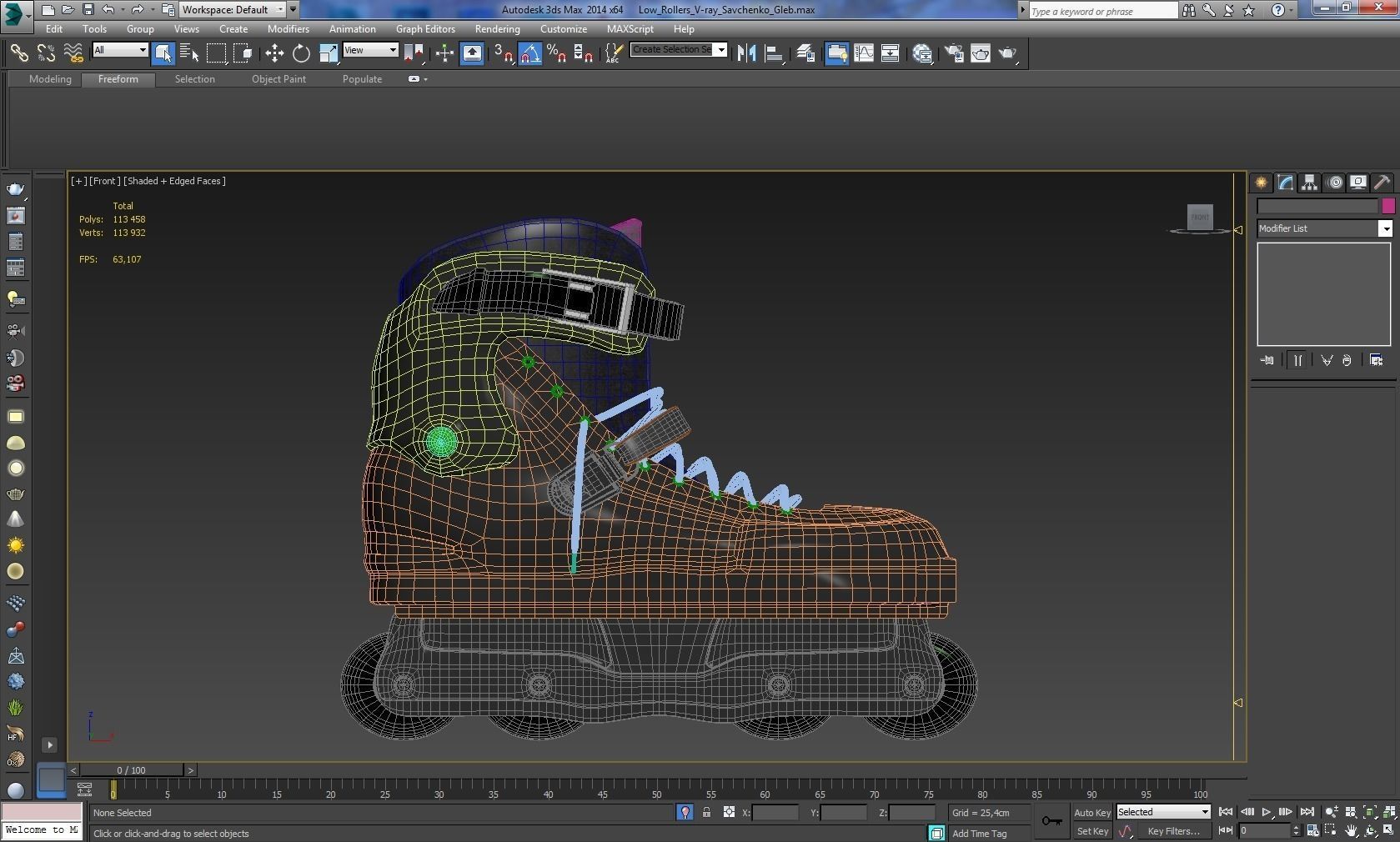Select the Select and Rotate tool
The width and height of the screenshot is (1400, 842).
pos(301,53)
